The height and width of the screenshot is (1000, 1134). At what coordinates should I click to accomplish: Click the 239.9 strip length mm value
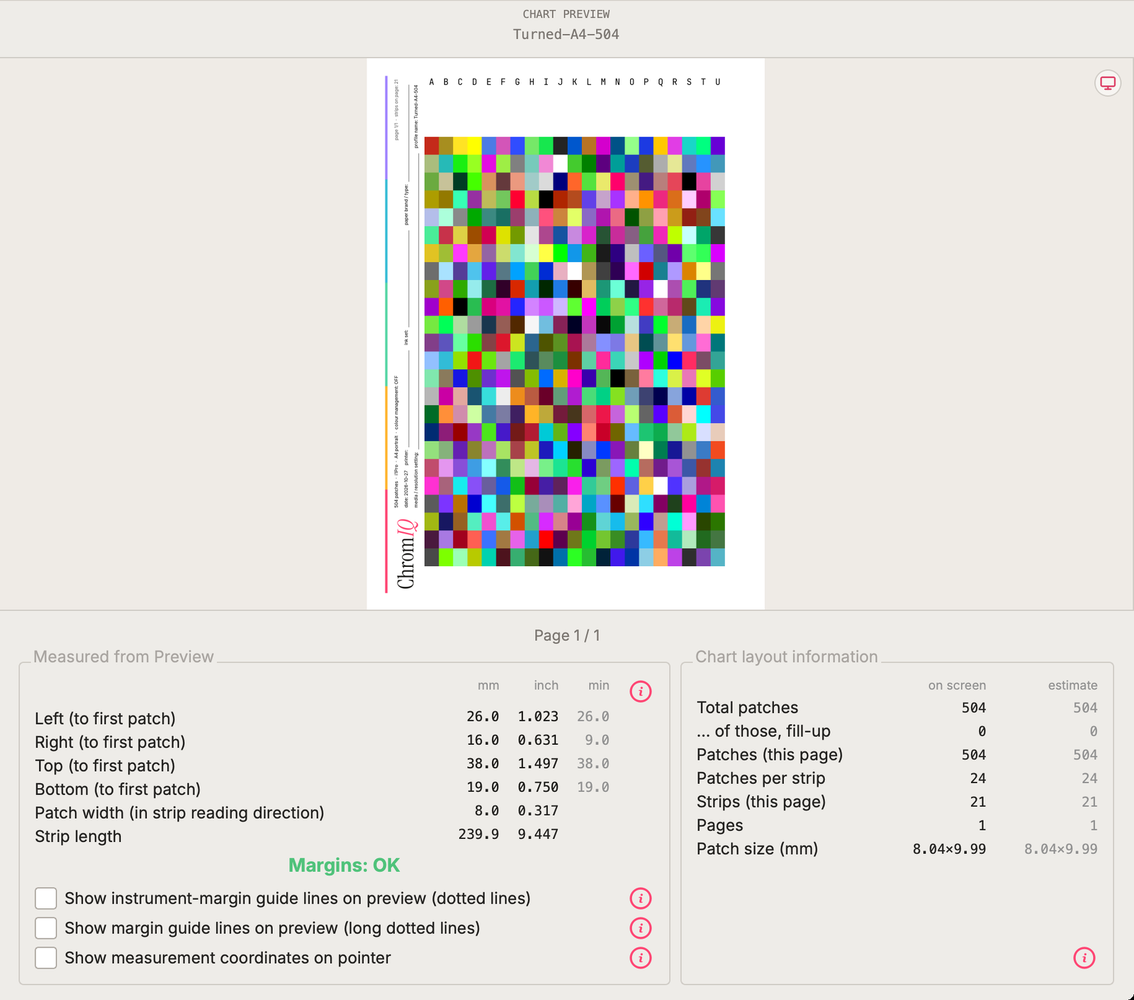point(478,834)
